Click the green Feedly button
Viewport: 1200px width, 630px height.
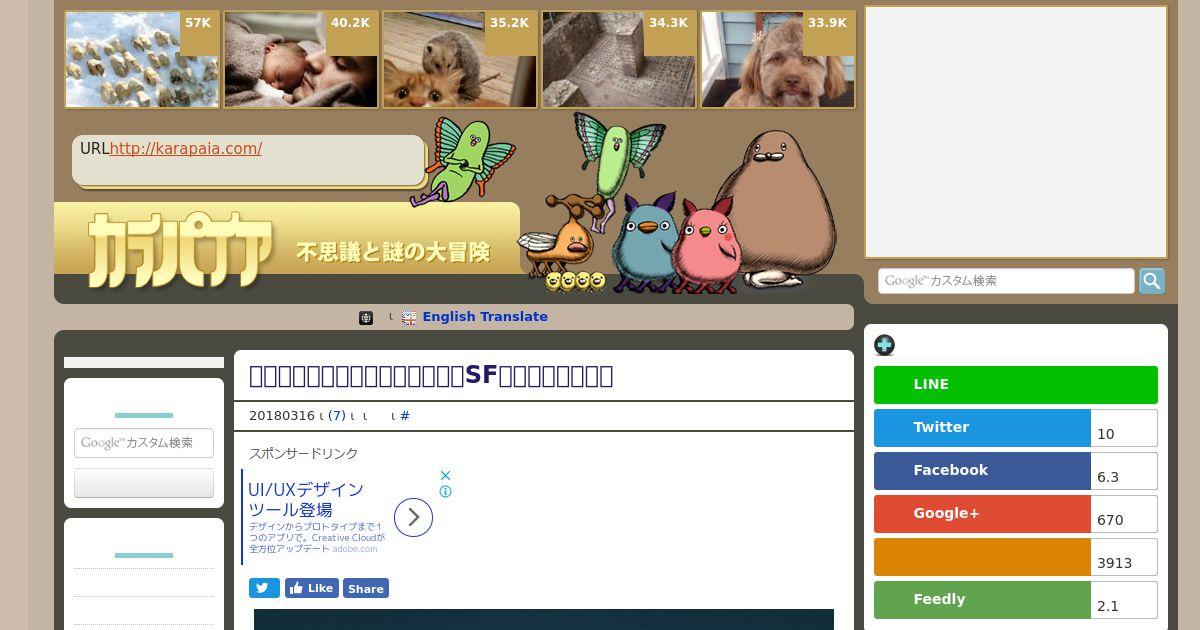(x=982, y=600)
